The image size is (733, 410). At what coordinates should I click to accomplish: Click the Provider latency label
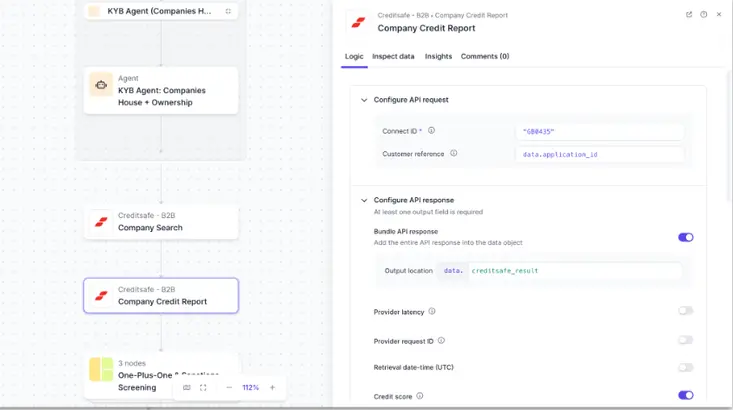pyautogui.click(x=399, y=312)
